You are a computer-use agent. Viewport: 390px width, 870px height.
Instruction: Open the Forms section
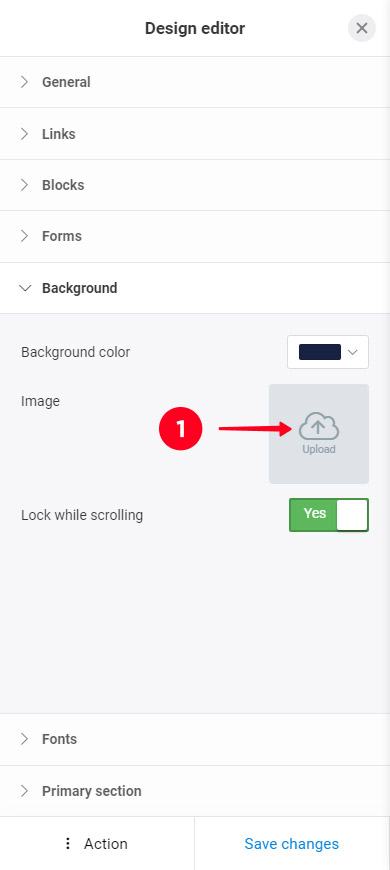pos(195,236)
